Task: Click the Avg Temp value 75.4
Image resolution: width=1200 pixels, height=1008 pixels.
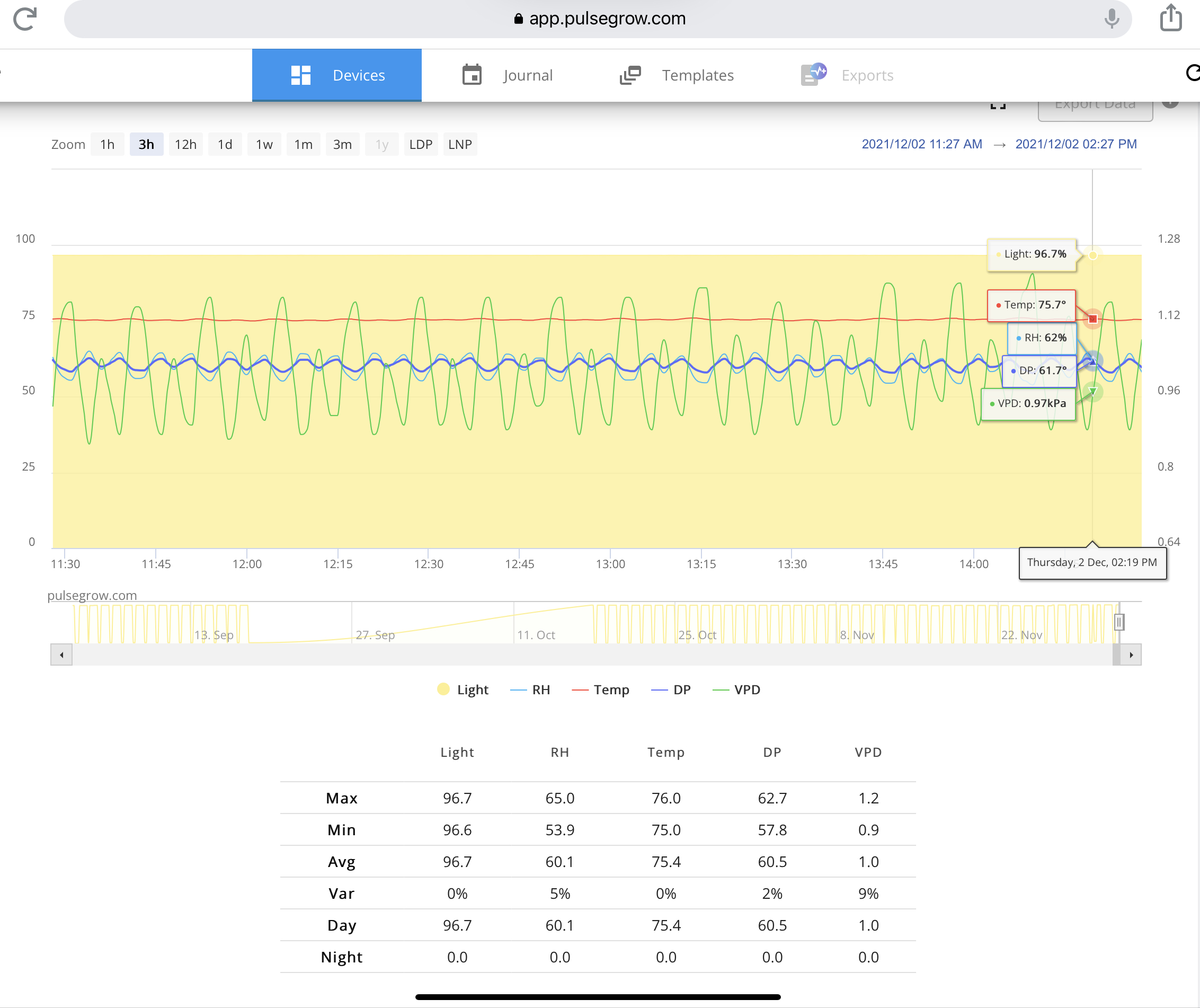Action: pyautogui.click(x=666, y=862)
